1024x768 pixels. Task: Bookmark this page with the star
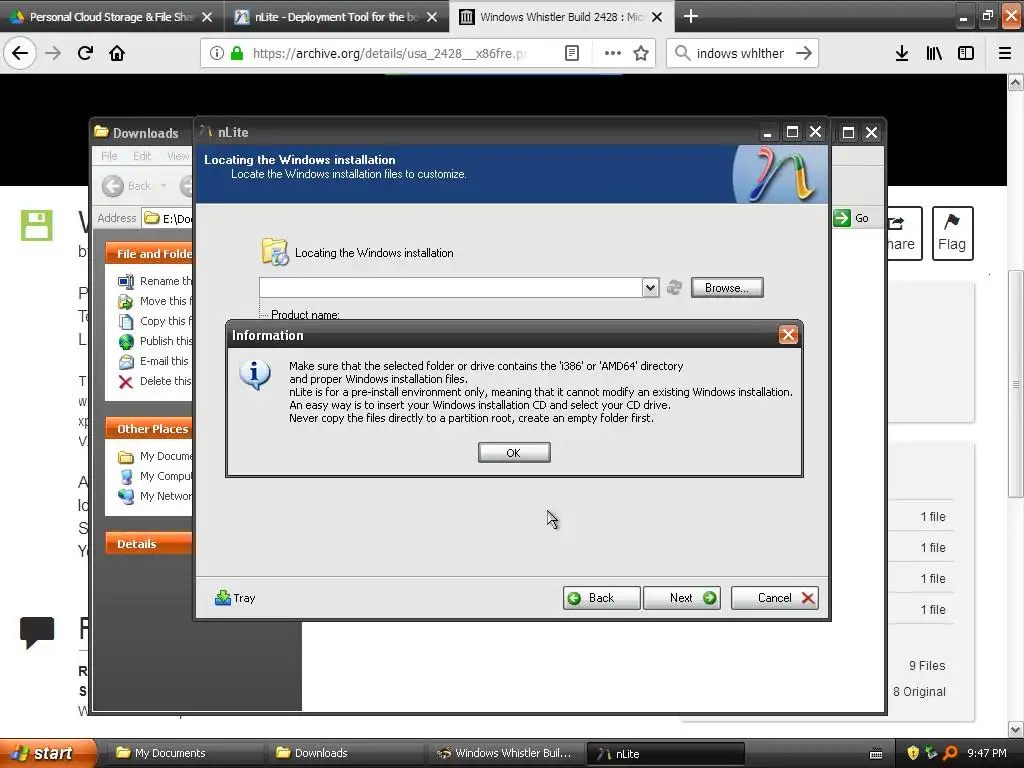coord(641,53)
